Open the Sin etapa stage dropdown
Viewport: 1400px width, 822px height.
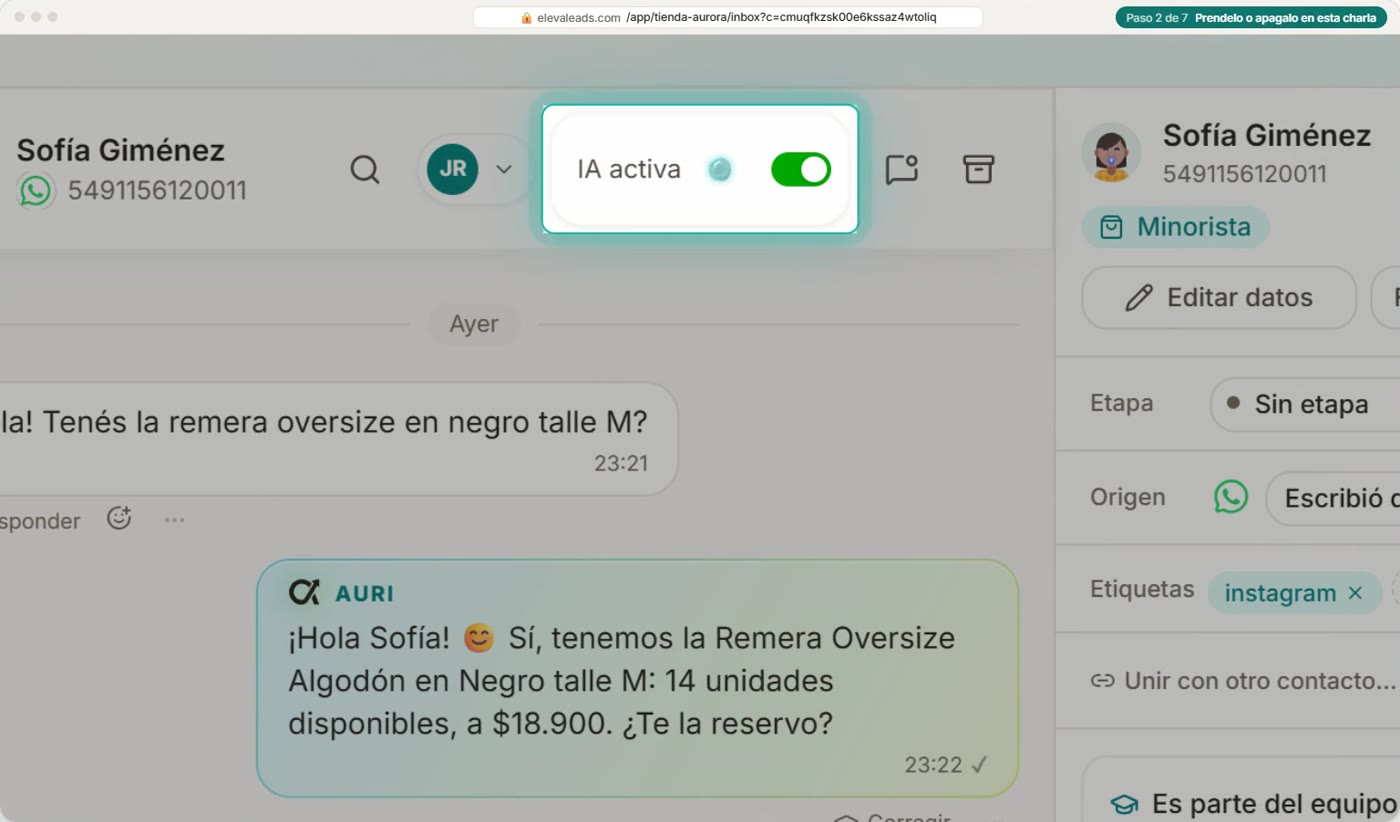(1305, 404)
